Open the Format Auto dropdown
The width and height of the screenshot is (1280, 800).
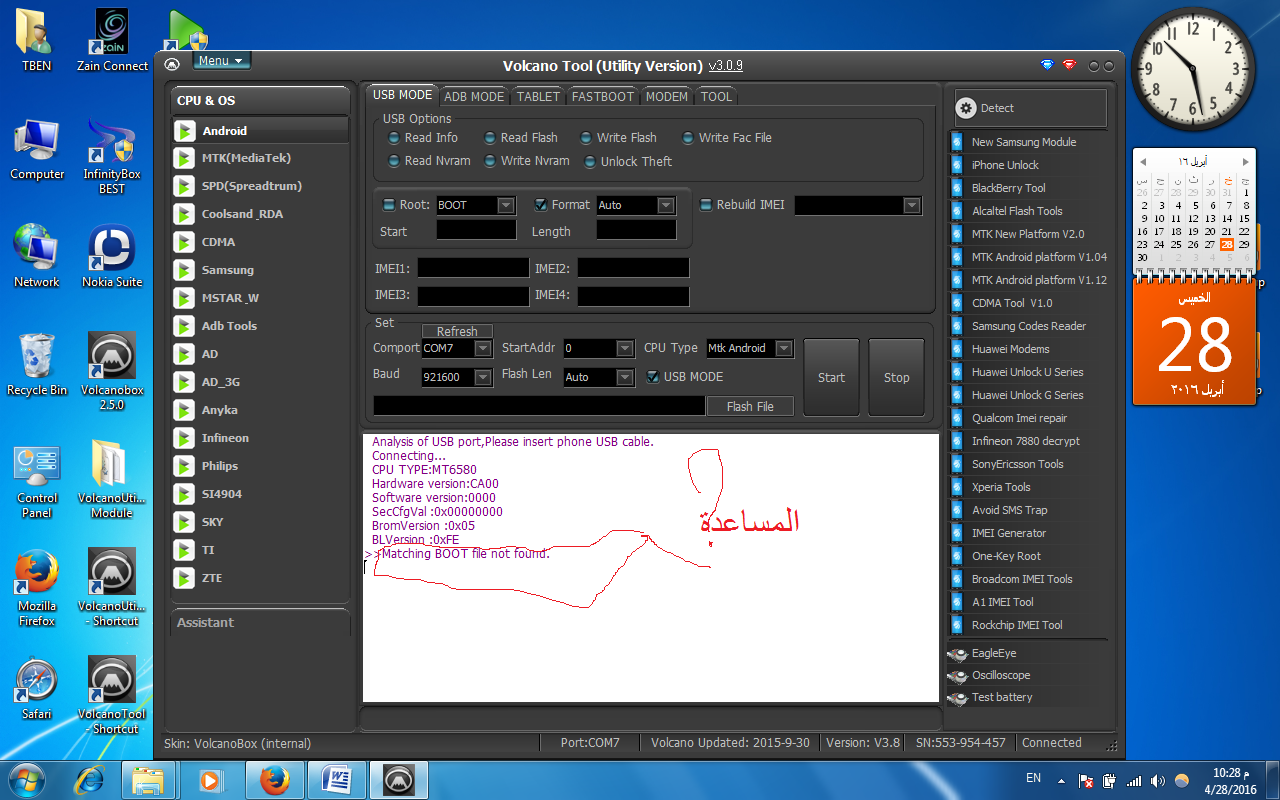(x=666, y=205)
